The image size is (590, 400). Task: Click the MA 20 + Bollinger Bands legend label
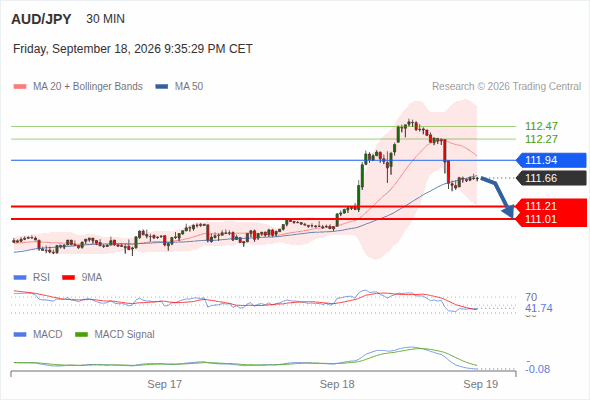tap(88, 87)
